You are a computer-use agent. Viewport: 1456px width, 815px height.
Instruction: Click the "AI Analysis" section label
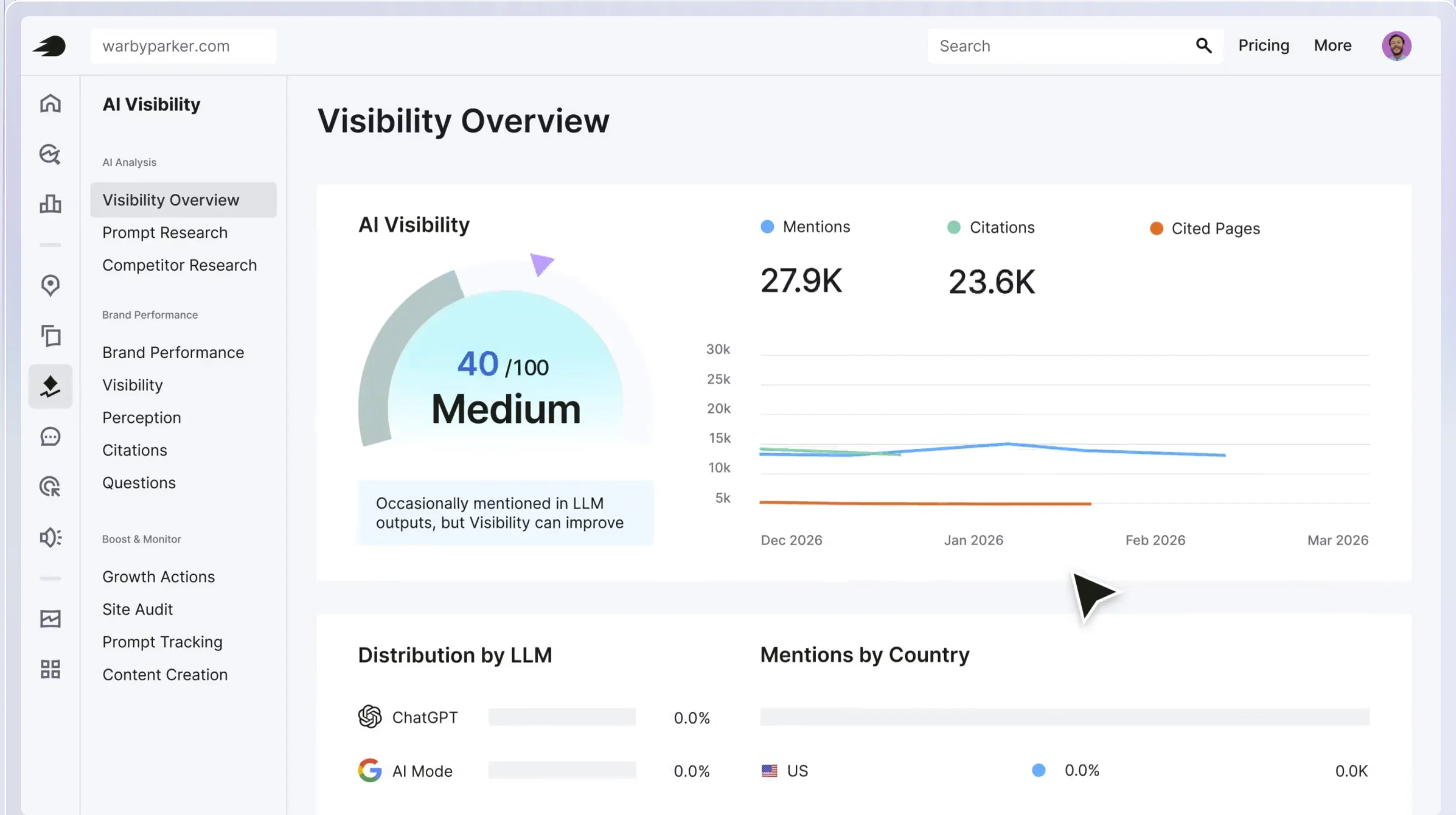point(129,162)
